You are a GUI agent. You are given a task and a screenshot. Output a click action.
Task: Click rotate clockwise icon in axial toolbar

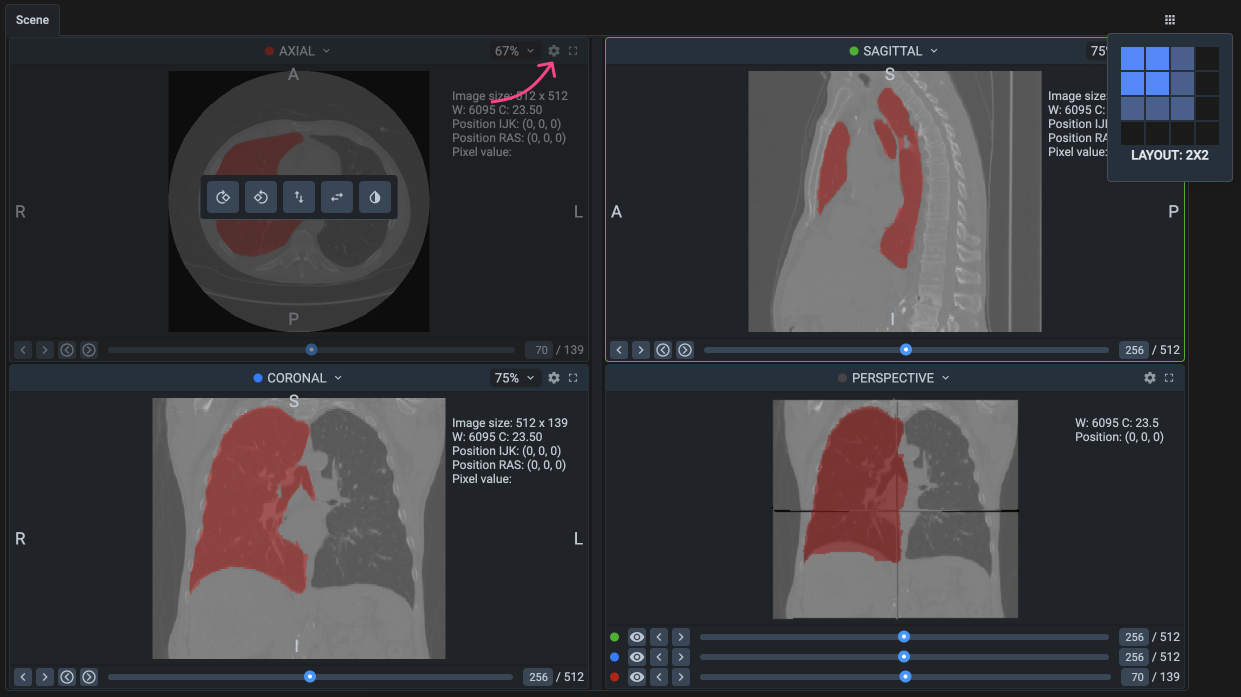(222, 198)
